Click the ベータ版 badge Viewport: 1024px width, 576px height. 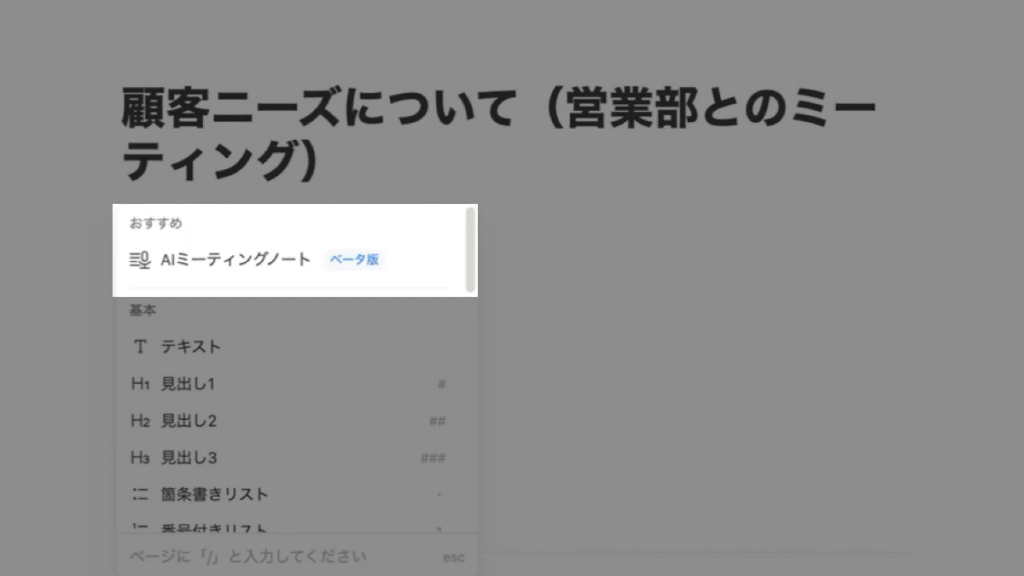point(353,258)
